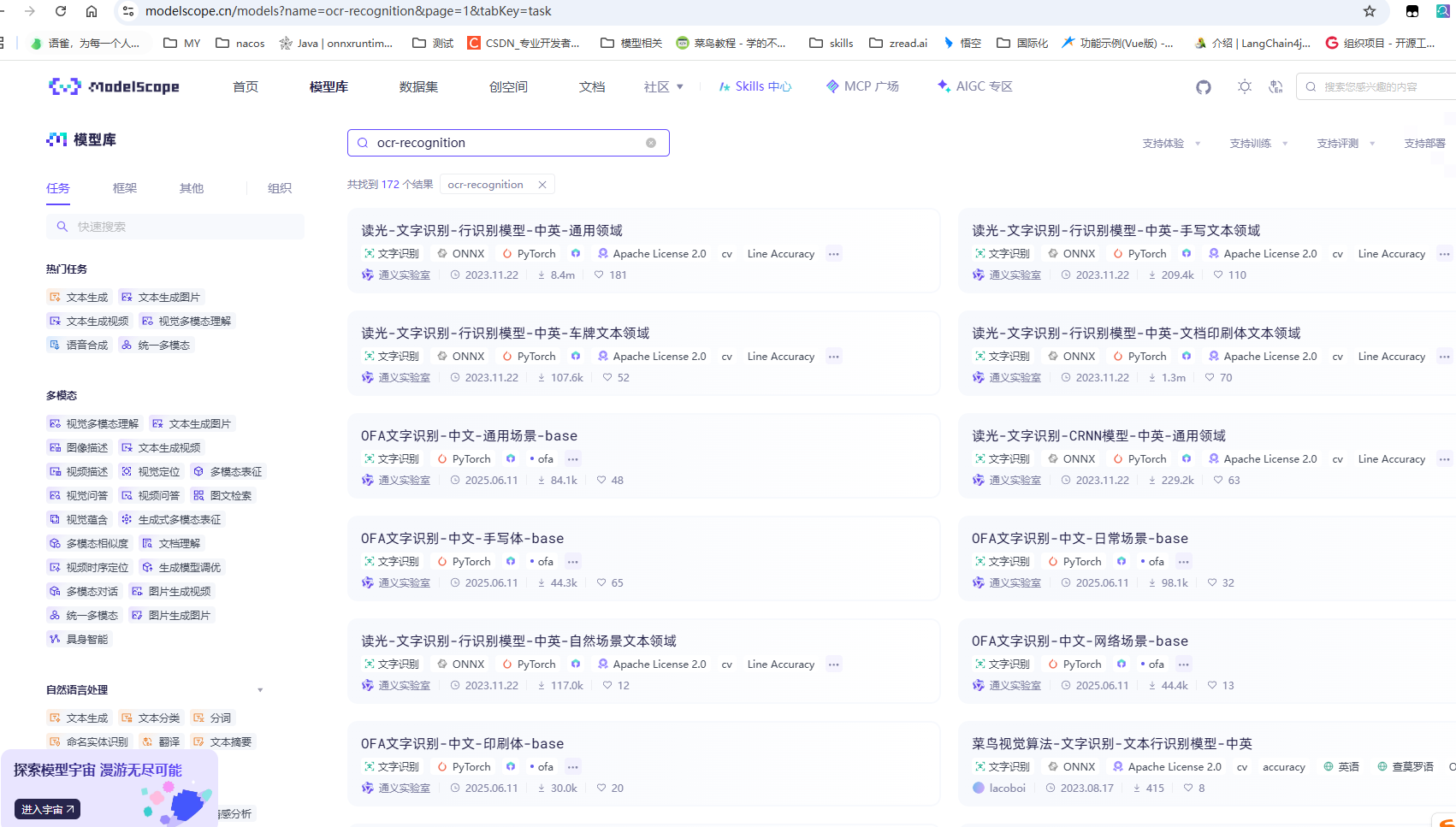Image resolution: width=1456 pixels, height=827 pixels.
Task: Open more tags for 读光-通用领域 card
Action: coord(833,254)
